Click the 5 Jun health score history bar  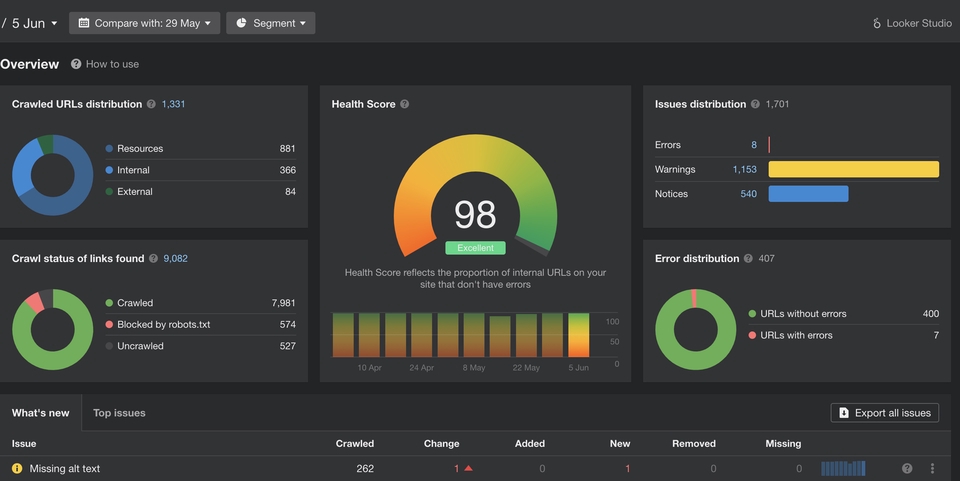point(579,335)
